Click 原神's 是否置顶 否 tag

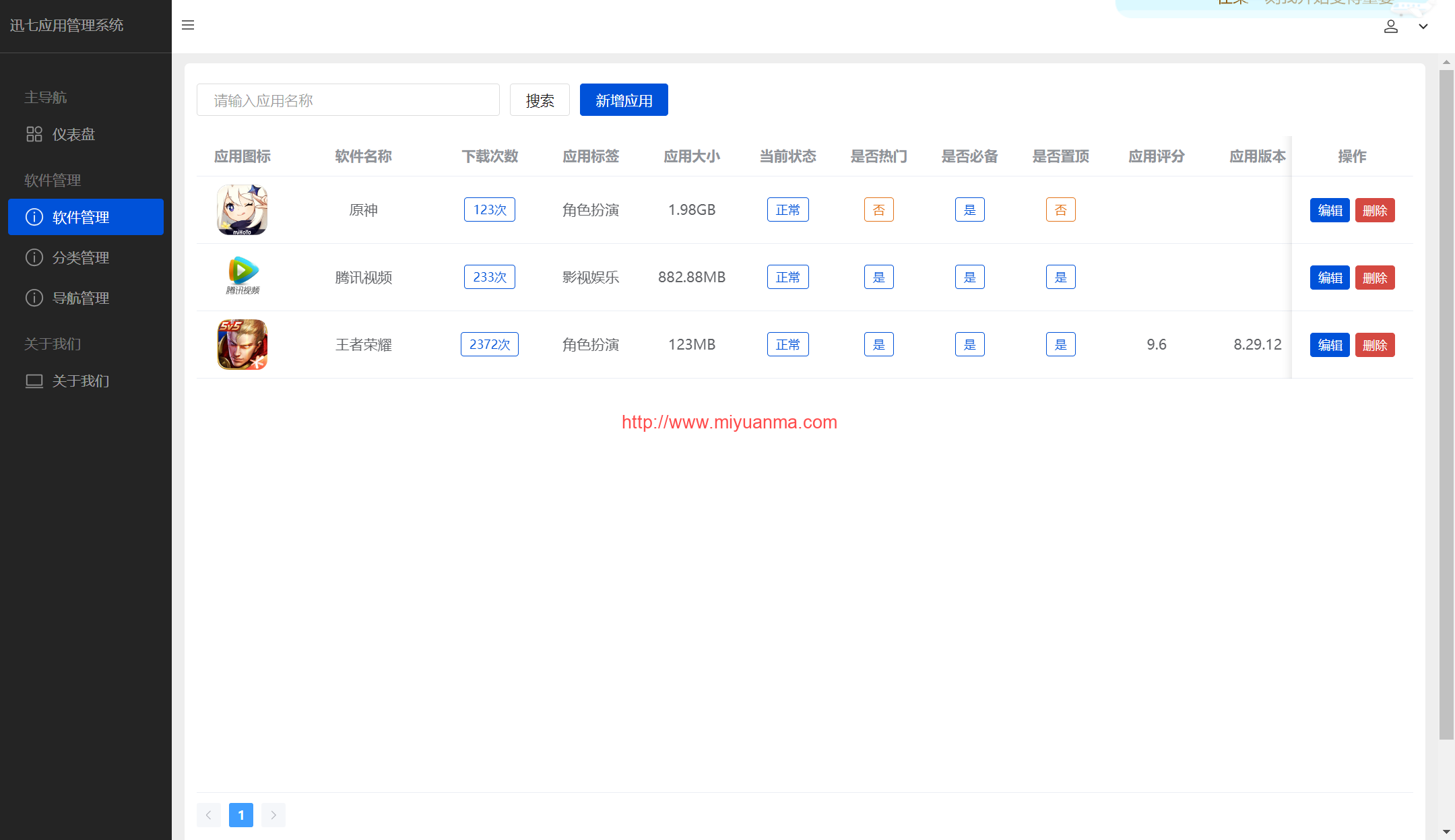coord(1061,209)
